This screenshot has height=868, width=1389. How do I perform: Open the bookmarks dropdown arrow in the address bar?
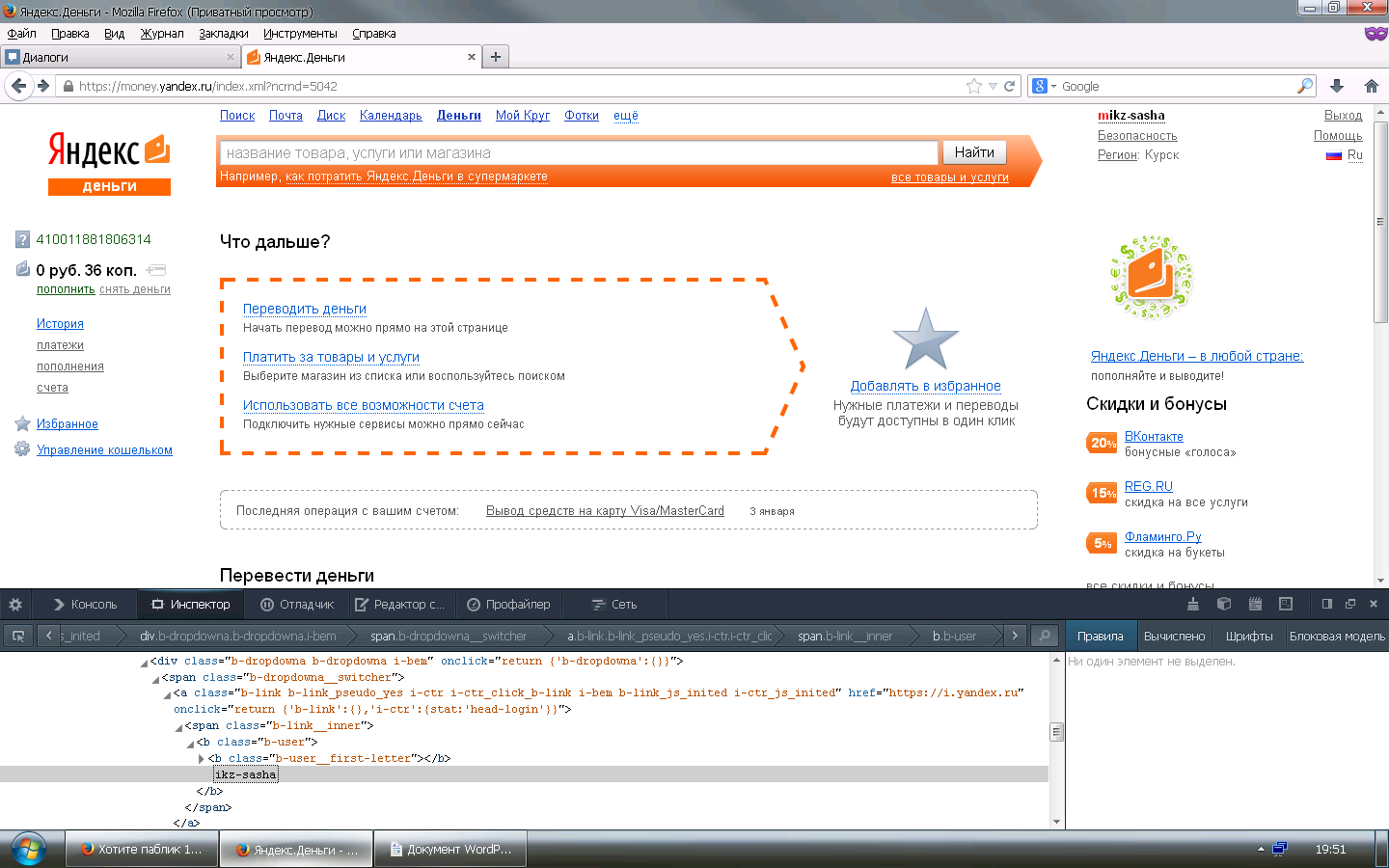pos(993,86)
